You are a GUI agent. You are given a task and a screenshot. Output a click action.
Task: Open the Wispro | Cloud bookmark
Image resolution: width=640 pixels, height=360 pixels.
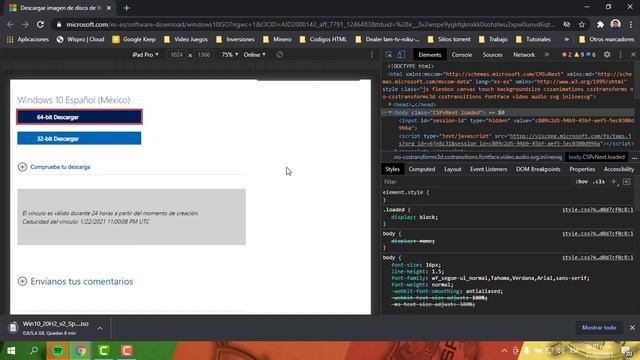click(x=80, y=40)
